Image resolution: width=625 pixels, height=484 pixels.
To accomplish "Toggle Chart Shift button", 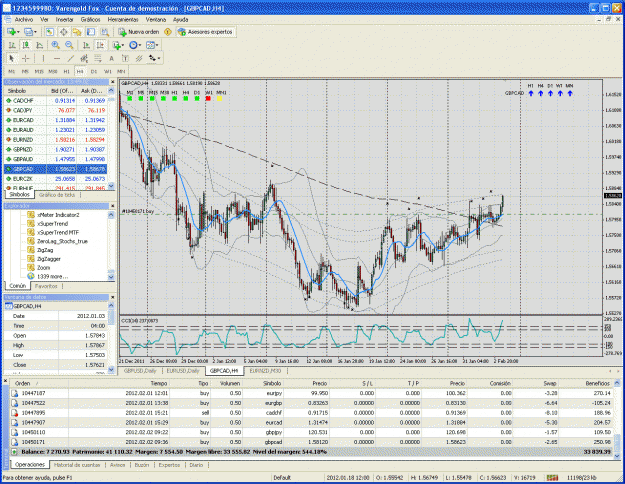I will pos(100,45).
